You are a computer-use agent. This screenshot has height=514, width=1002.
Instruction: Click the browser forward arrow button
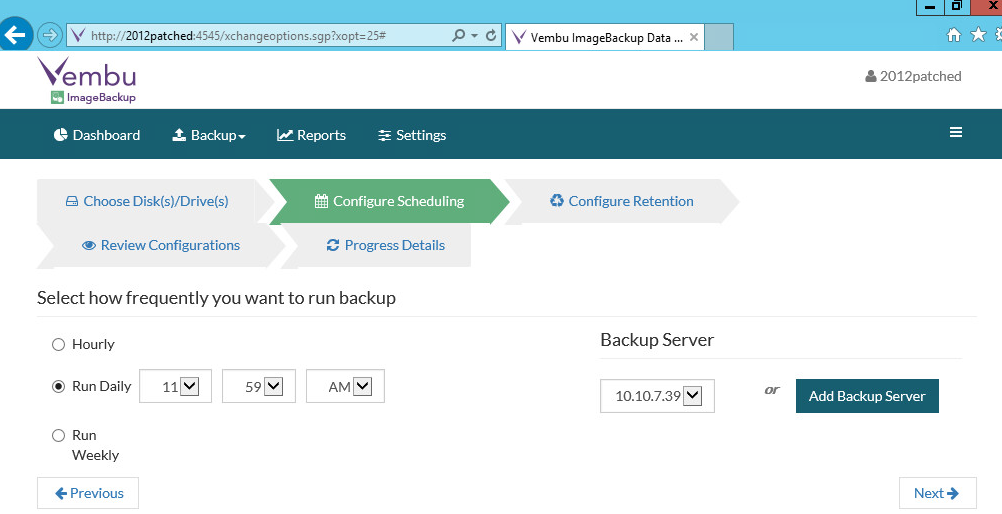point(50,35)
